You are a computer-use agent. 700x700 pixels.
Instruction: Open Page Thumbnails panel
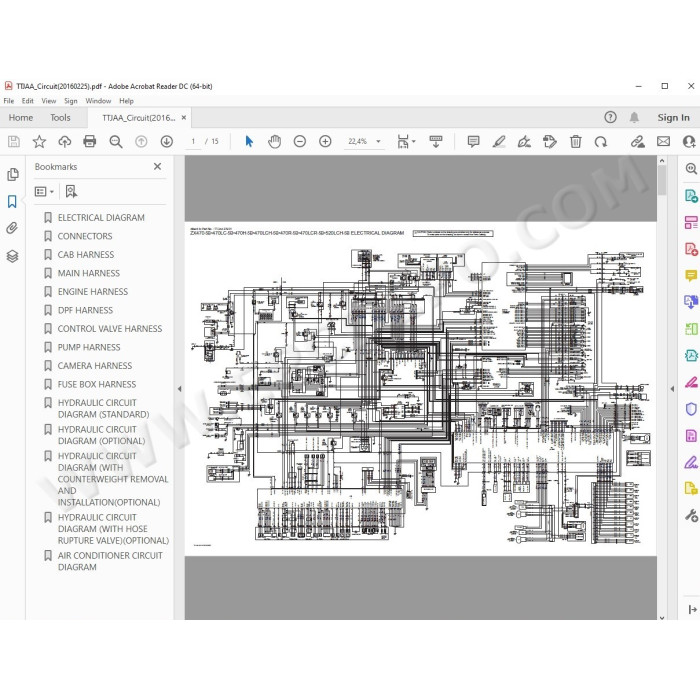[12, 174]
